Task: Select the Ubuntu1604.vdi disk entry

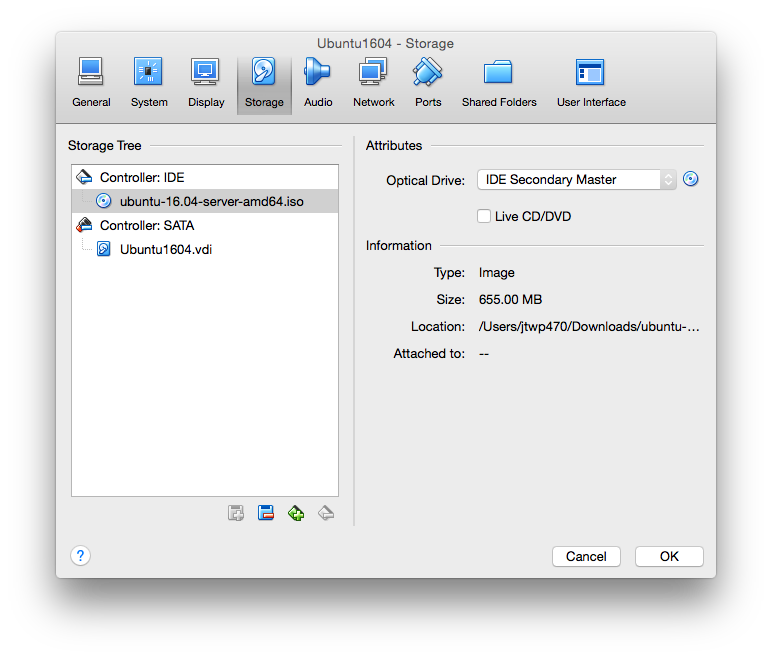Action: point(165,250)
